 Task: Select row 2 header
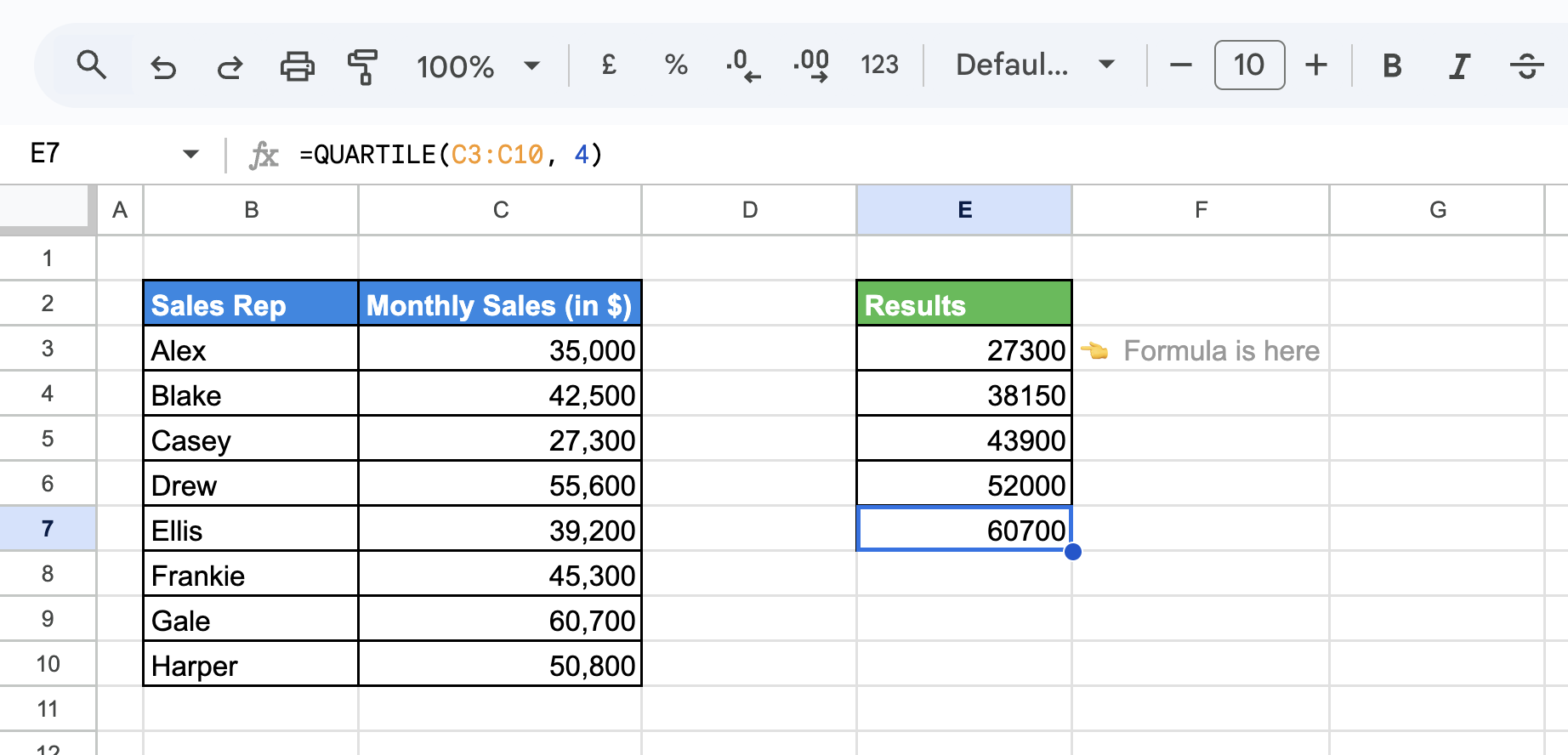(48, 303)
